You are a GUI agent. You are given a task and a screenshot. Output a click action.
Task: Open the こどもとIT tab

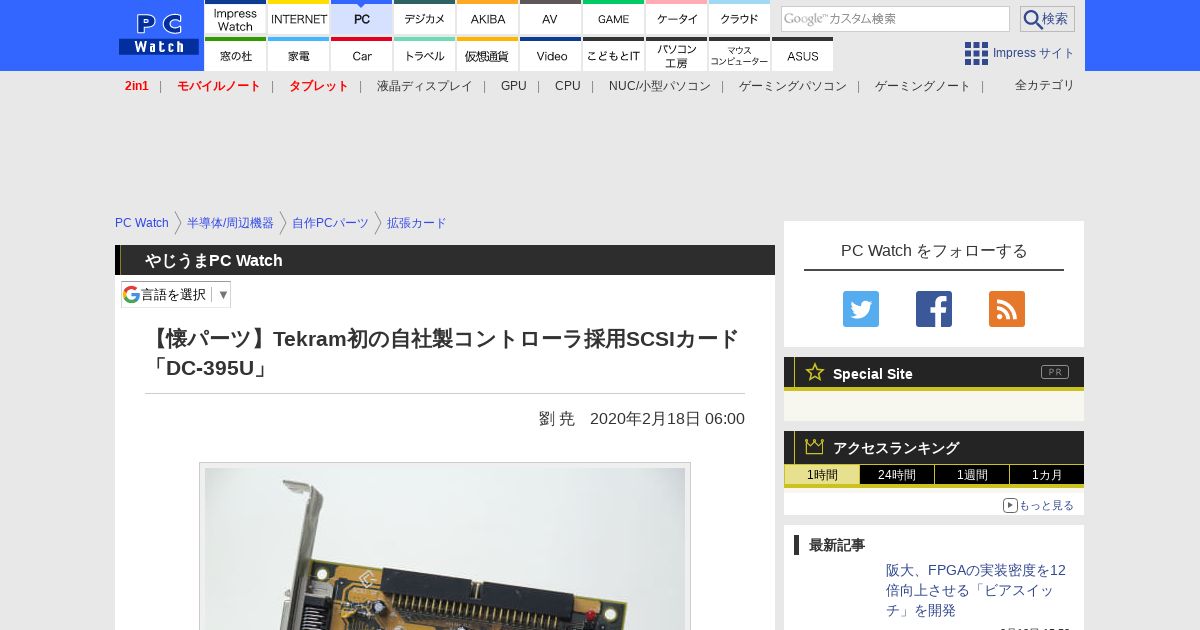614,55
